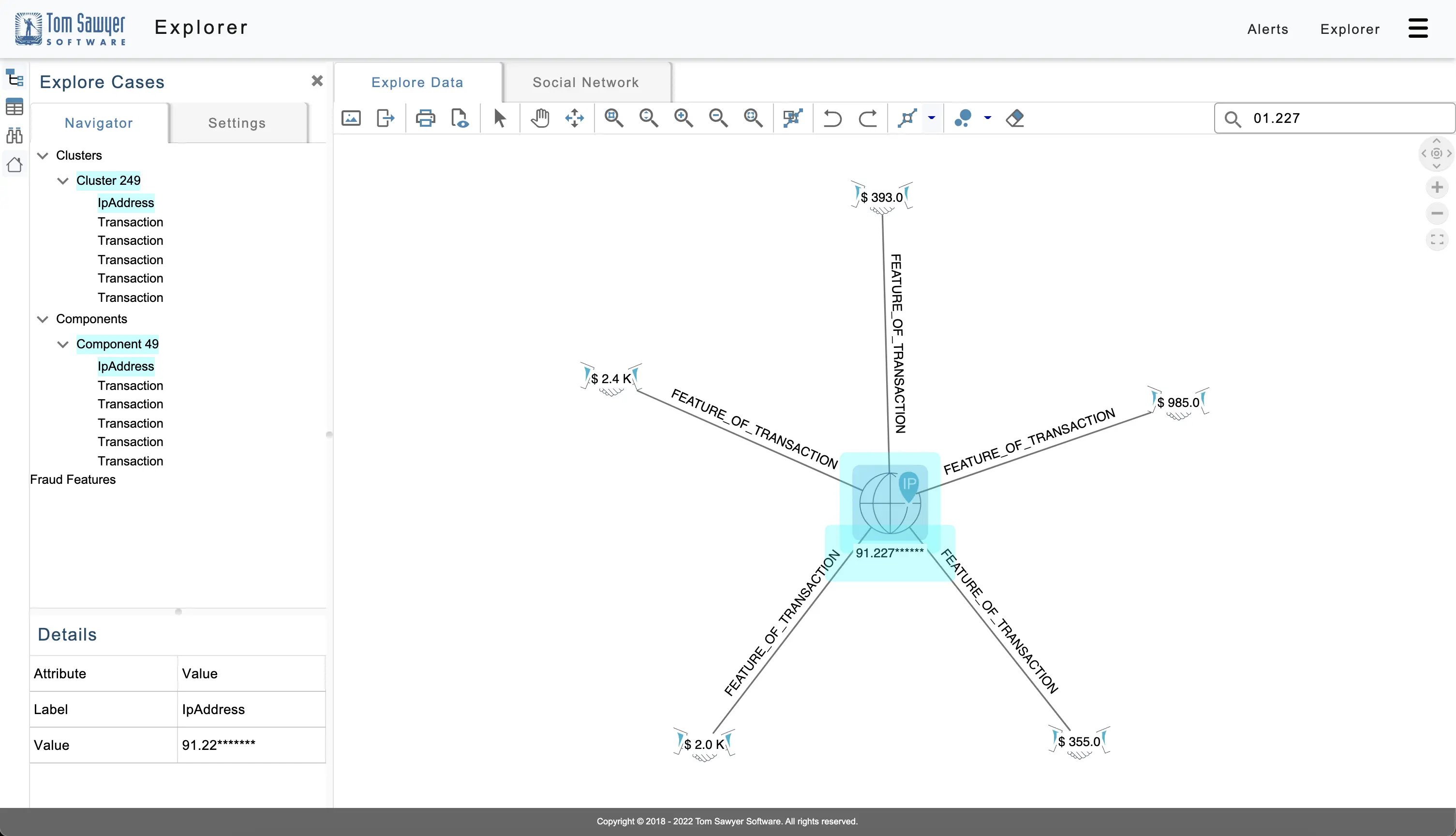The width and height of the screenshot is (1456, 836).
Task: Collapse the Cluster 249 node
Action: coord(62,181)
